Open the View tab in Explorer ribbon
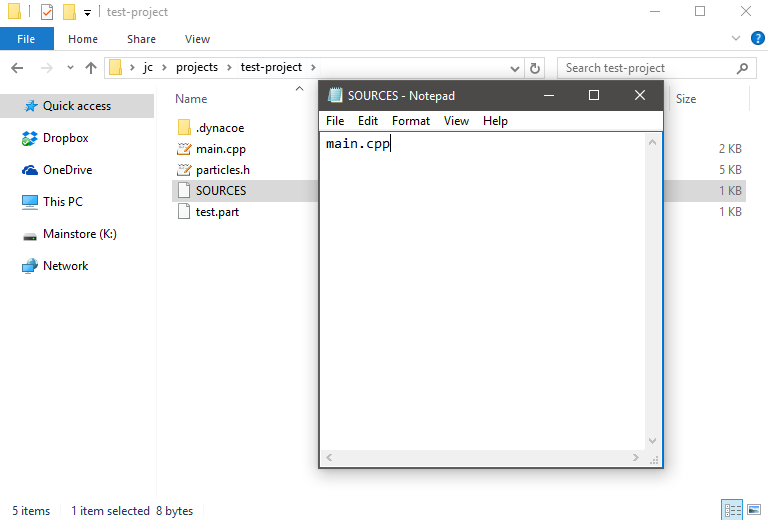768x520 pixels. pos(197,39)
